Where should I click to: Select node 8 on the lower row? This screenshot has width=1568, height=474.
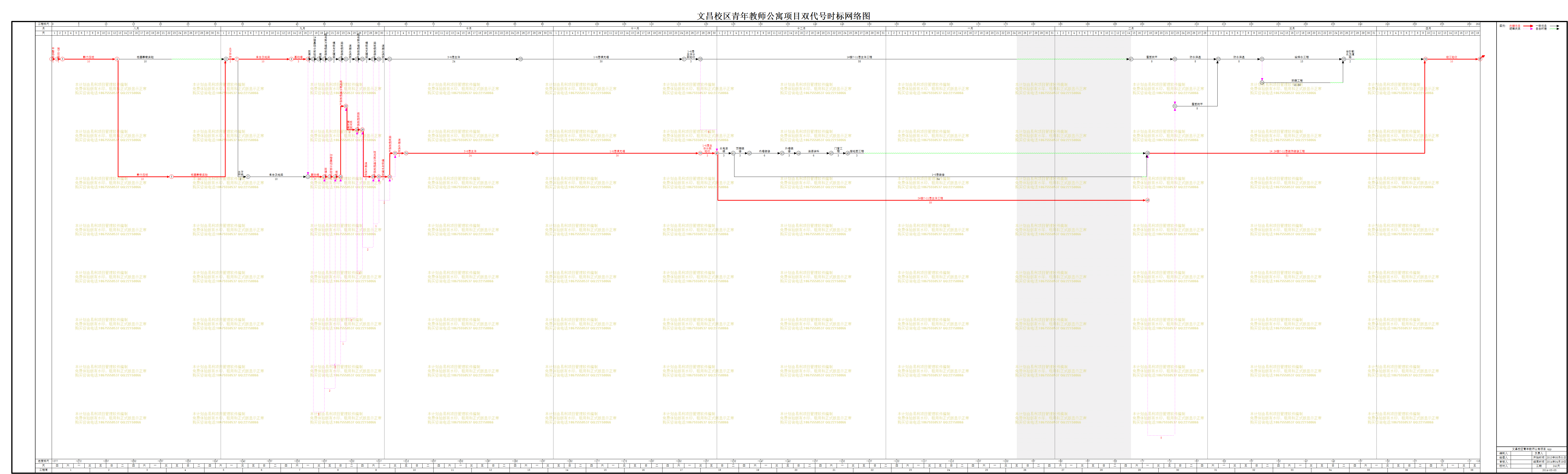[248, 177]
